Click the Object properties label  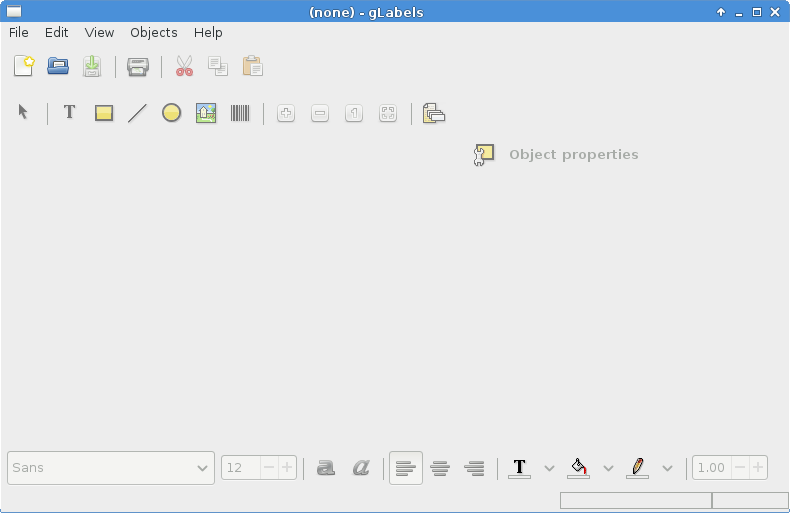click(x=574, y=155)
